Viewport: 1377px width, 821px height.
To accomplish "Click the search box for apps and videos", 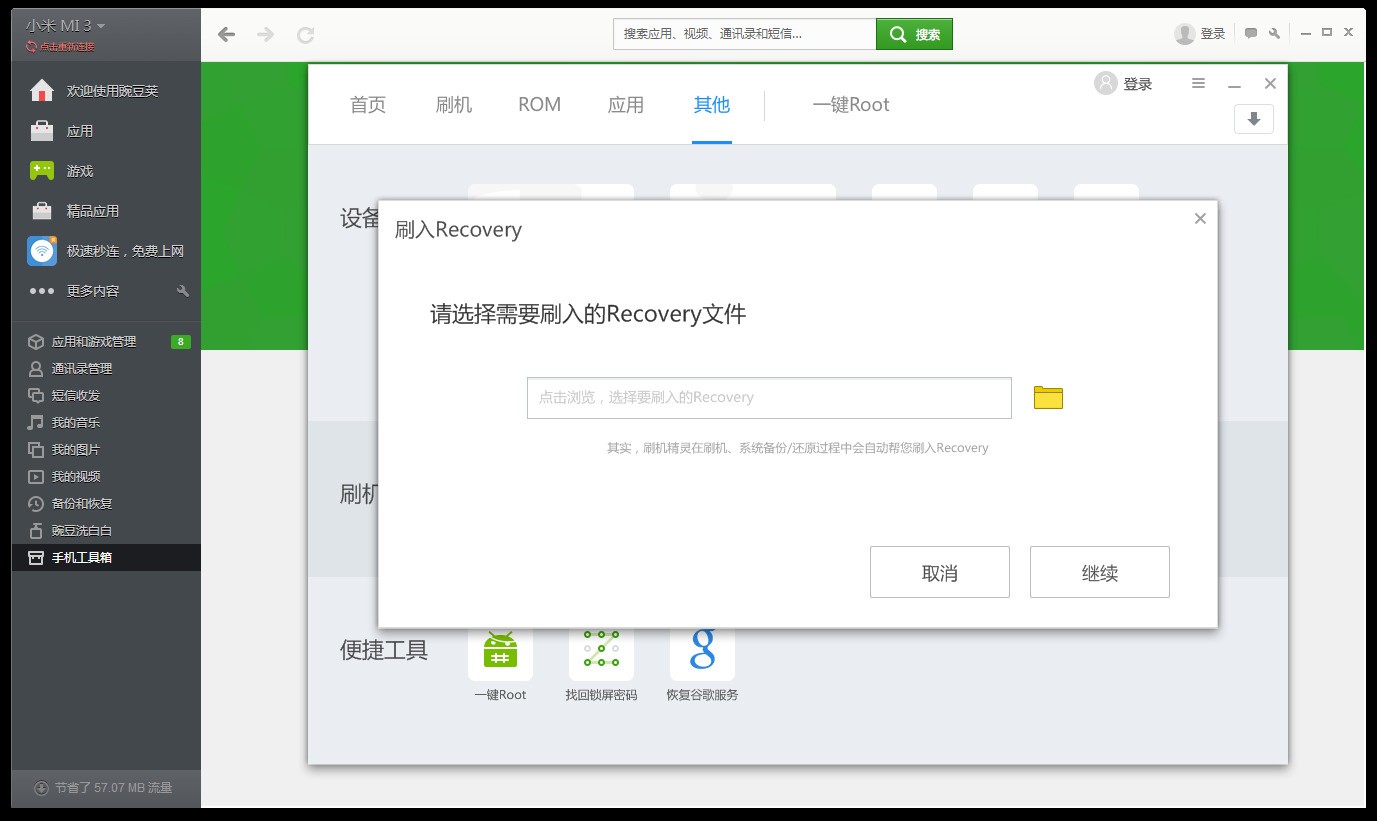I will pos(745,34).
